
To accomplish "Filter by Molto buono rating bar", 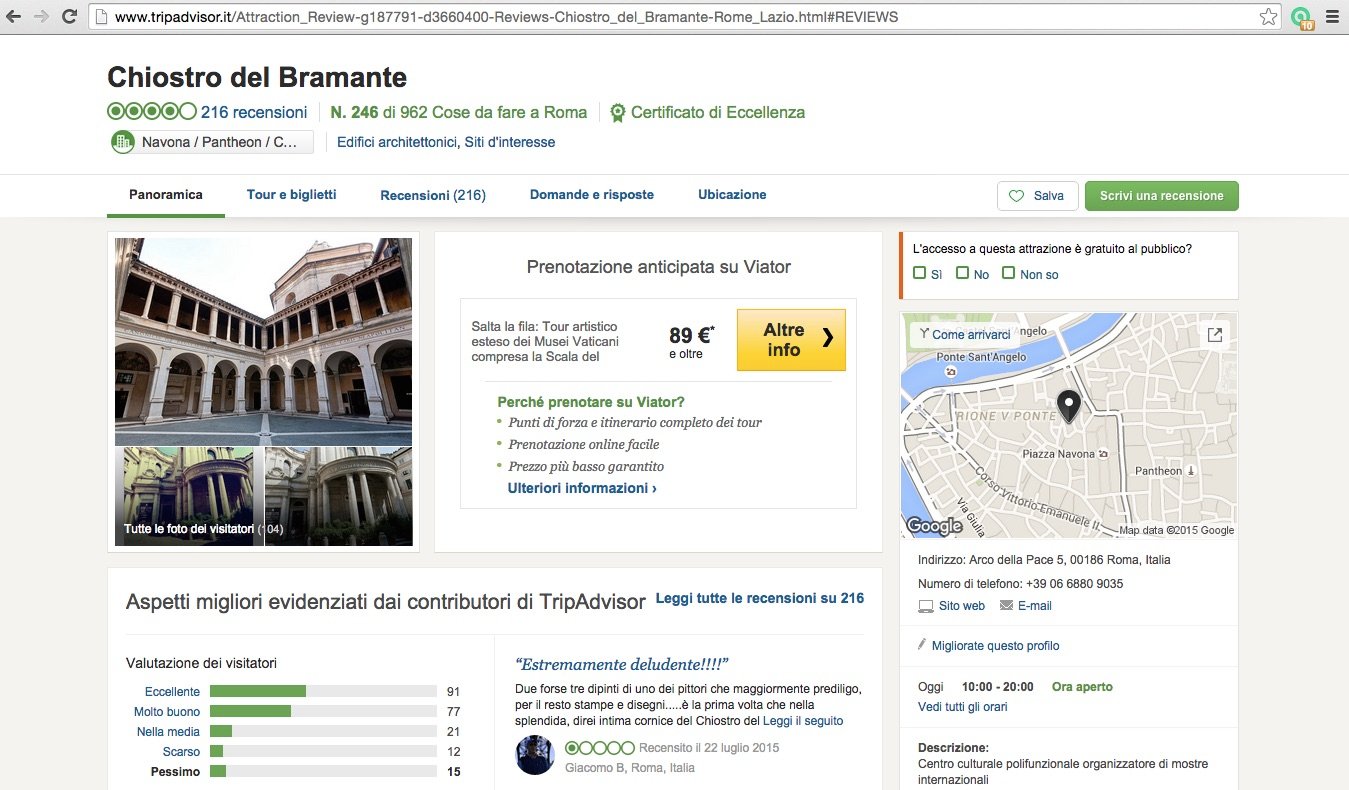I will coord(323,711).
